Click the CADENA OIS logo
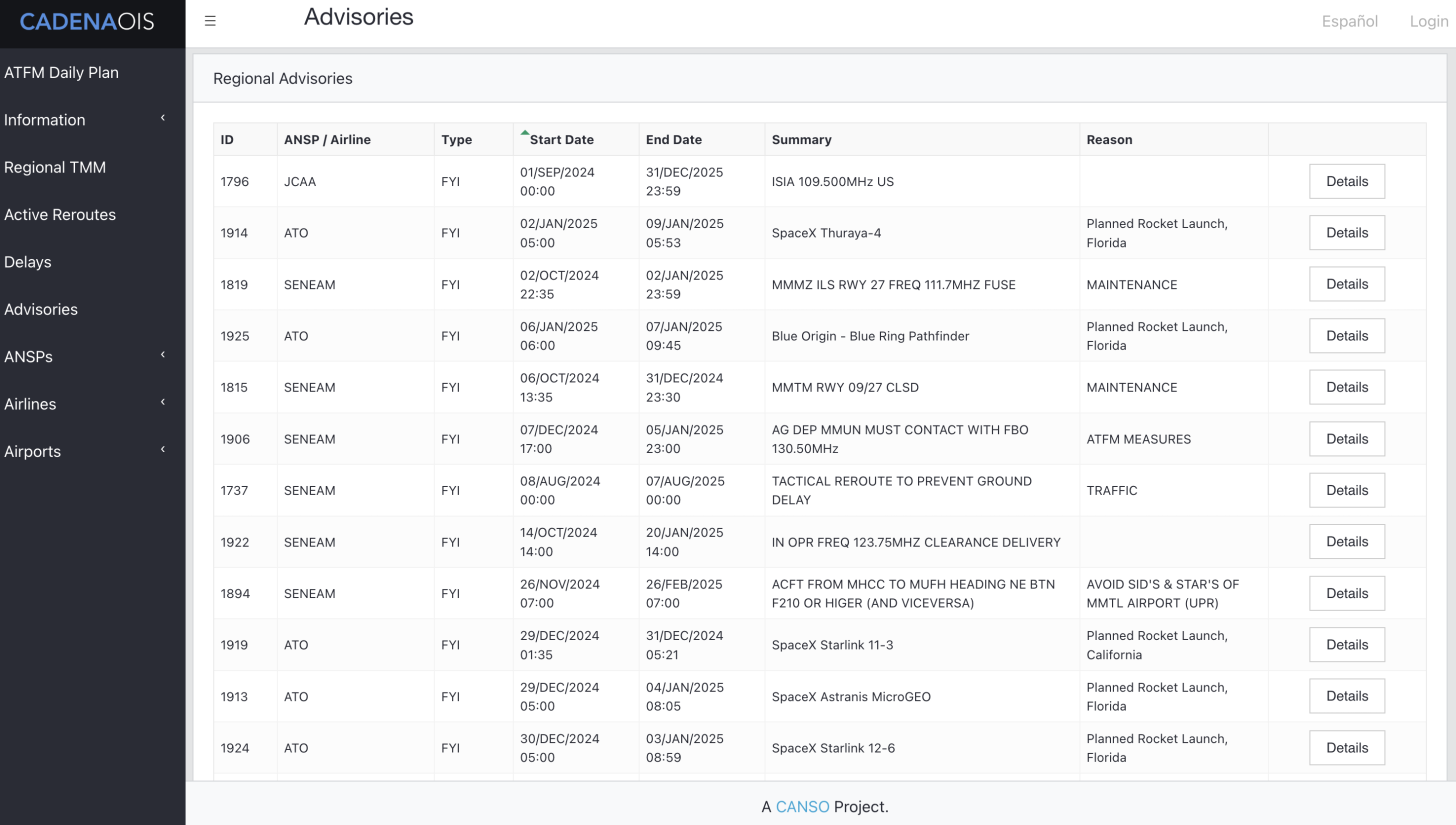 coord(87,21)
